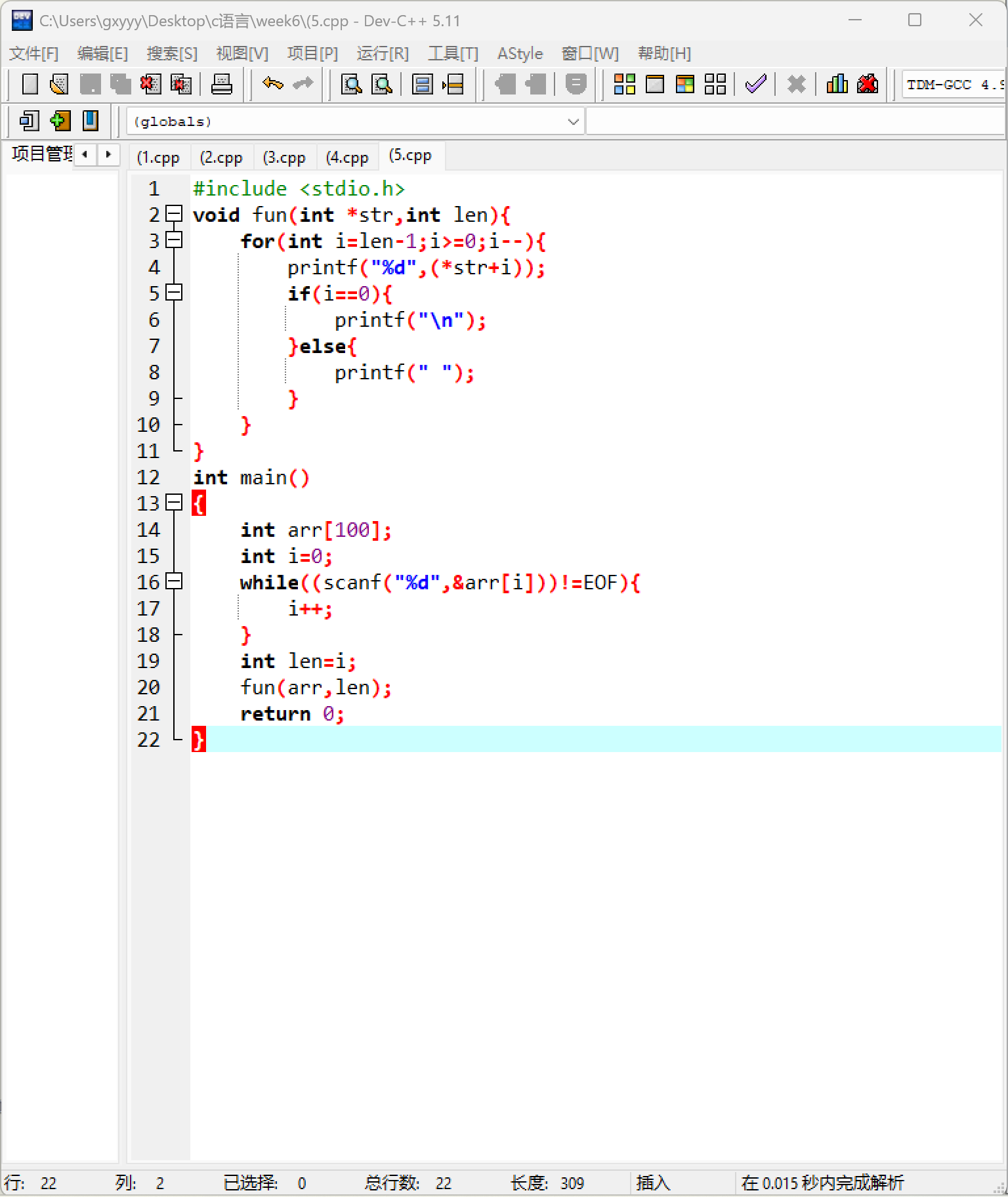Switch to the (4.cpp tab
The width and height of the screenshot is (1008, 1197).
347,157
